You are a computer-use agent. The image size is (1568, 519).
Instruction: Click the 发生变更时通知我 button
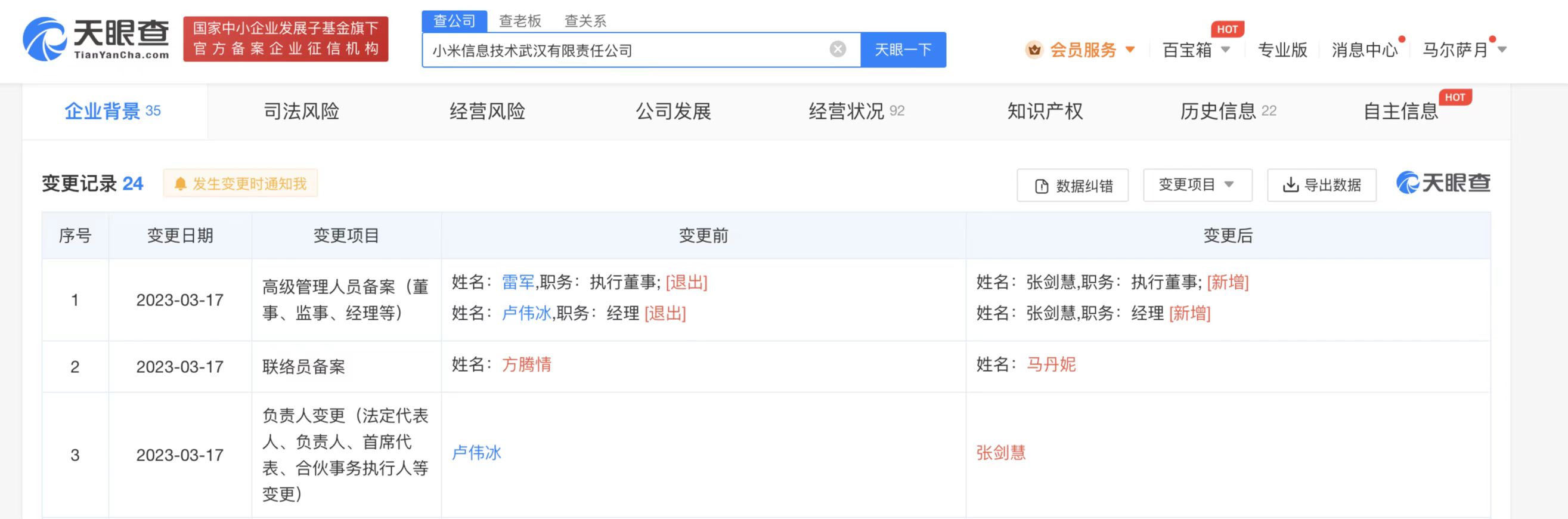pyautogui.click(x=240, y=183)
